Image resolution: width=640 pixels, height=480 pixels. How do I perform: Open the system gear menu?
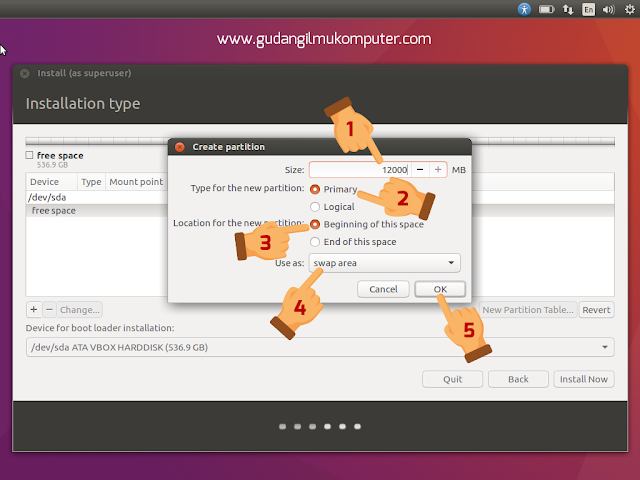click(x=630, y=9)
